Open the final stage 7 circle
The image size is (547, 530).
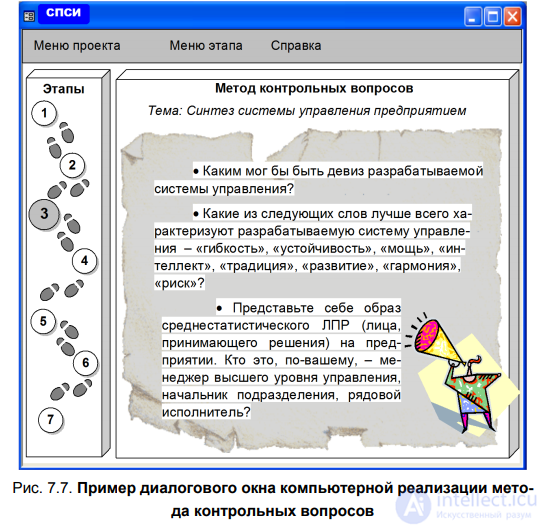51,419
